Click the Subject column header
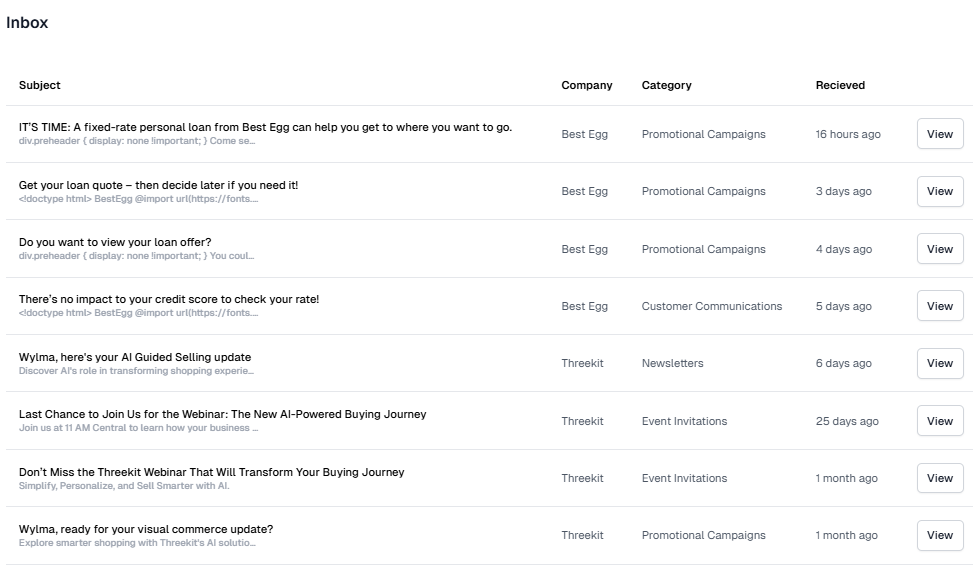 40,85
